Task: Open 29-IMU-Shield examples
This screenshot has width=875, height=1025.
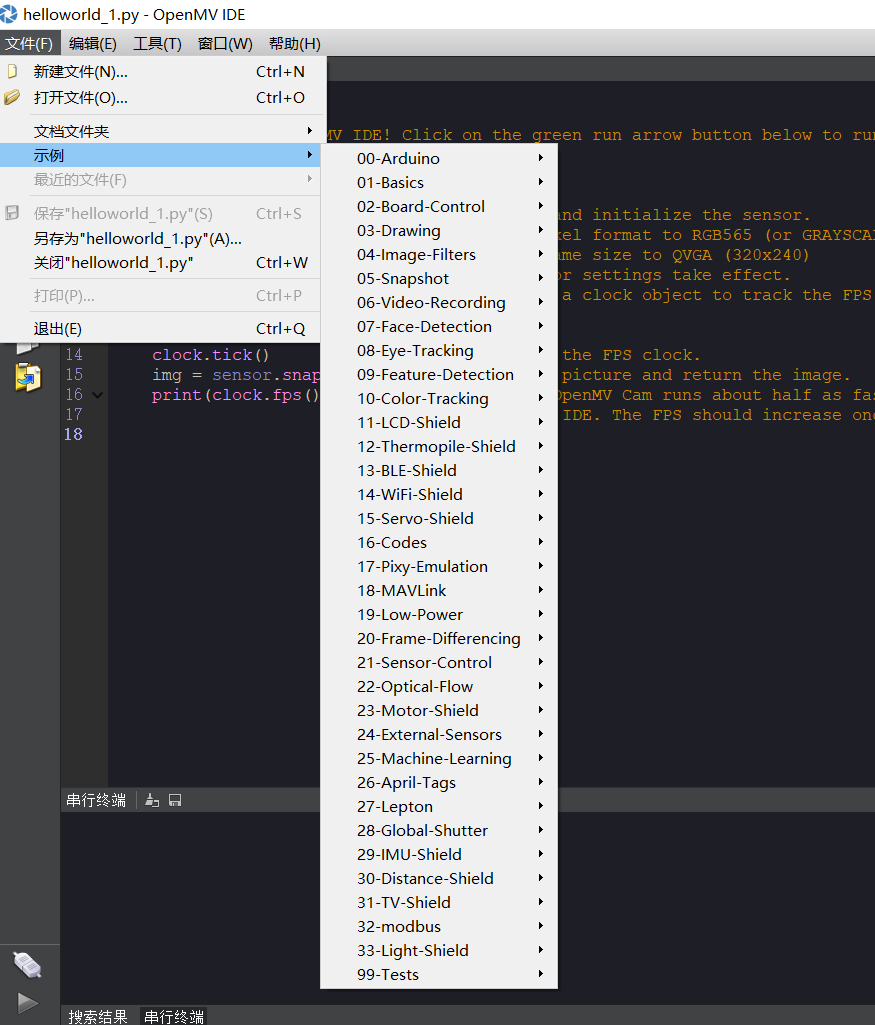Action: (x=439, y=854)
